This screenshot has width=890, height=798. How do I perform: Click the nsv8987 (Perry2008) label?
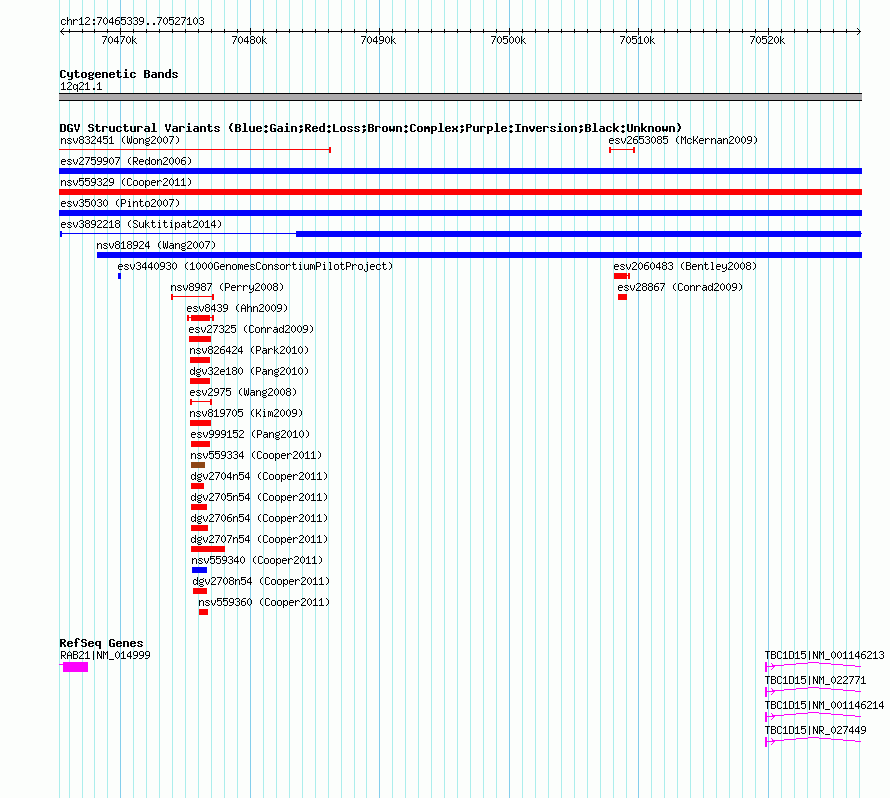pyautogui.click(x=227, y=287)
